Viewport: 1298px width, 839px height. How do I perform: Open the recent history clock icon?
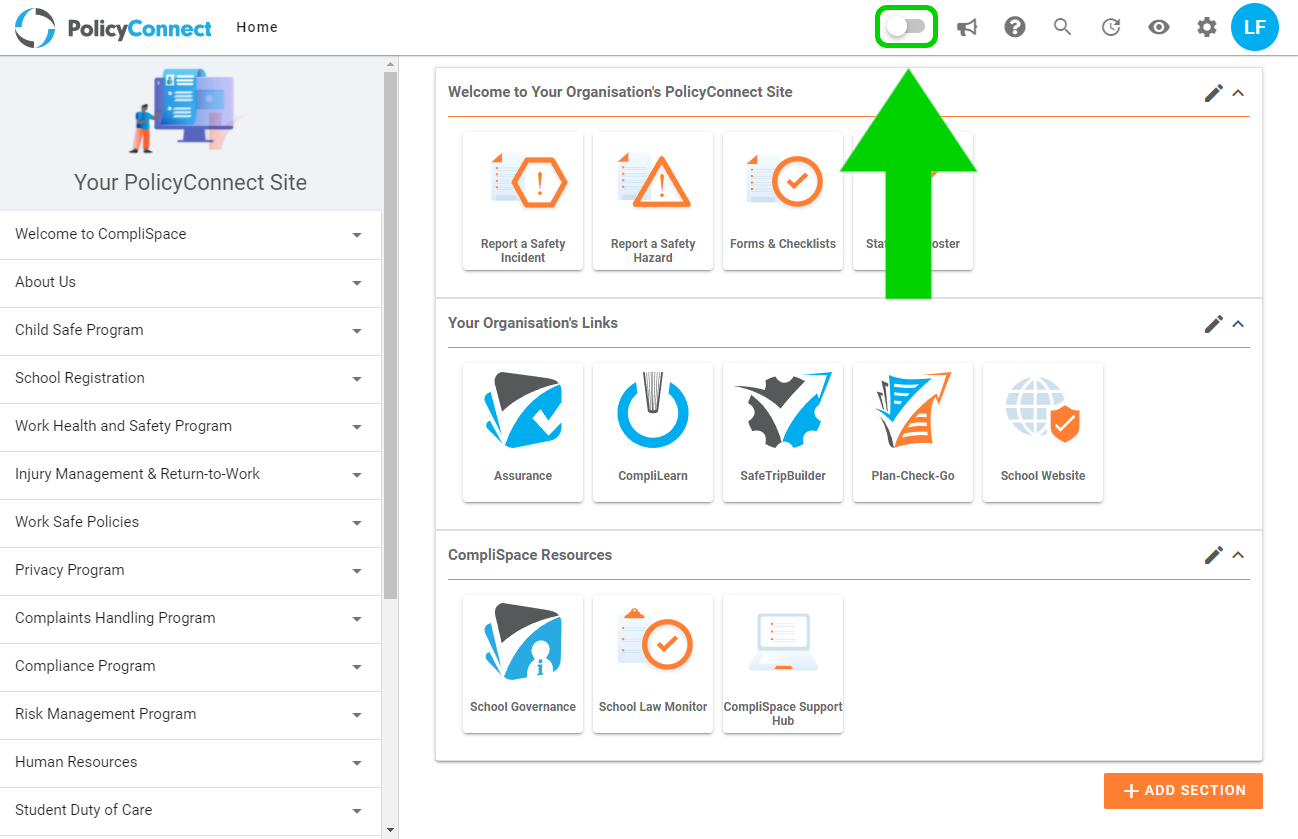pos(1111,27)
